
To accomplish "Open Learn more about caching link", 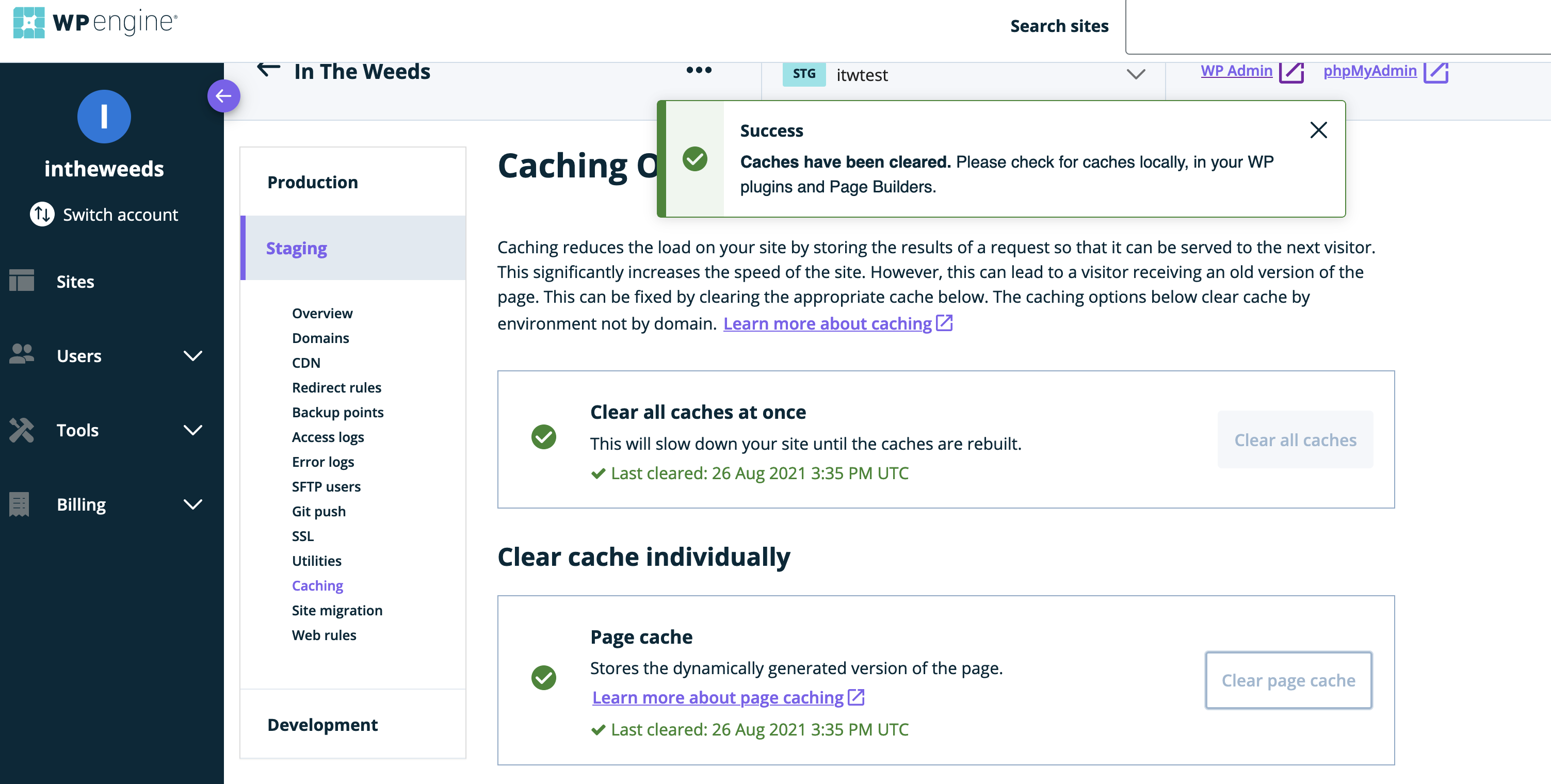I will pyautogui.click(x=827, y=324).
